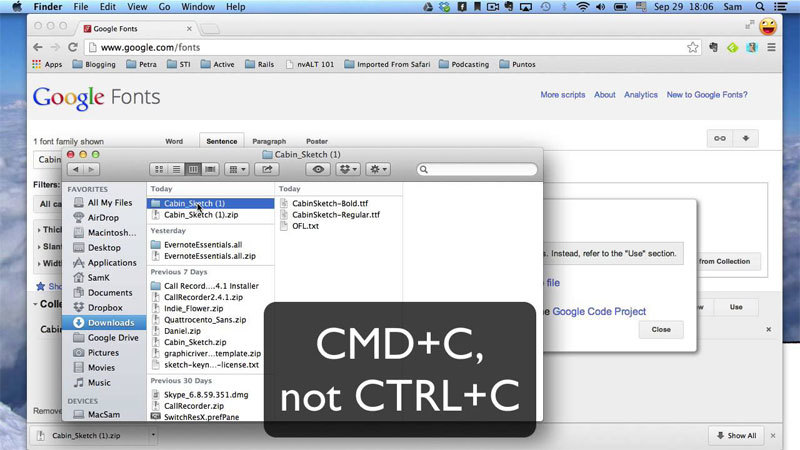Open the Dropbox toolbar dropdown
Image resolution: width=800 pixels, height=450 pixels.
tap(349, 170)
